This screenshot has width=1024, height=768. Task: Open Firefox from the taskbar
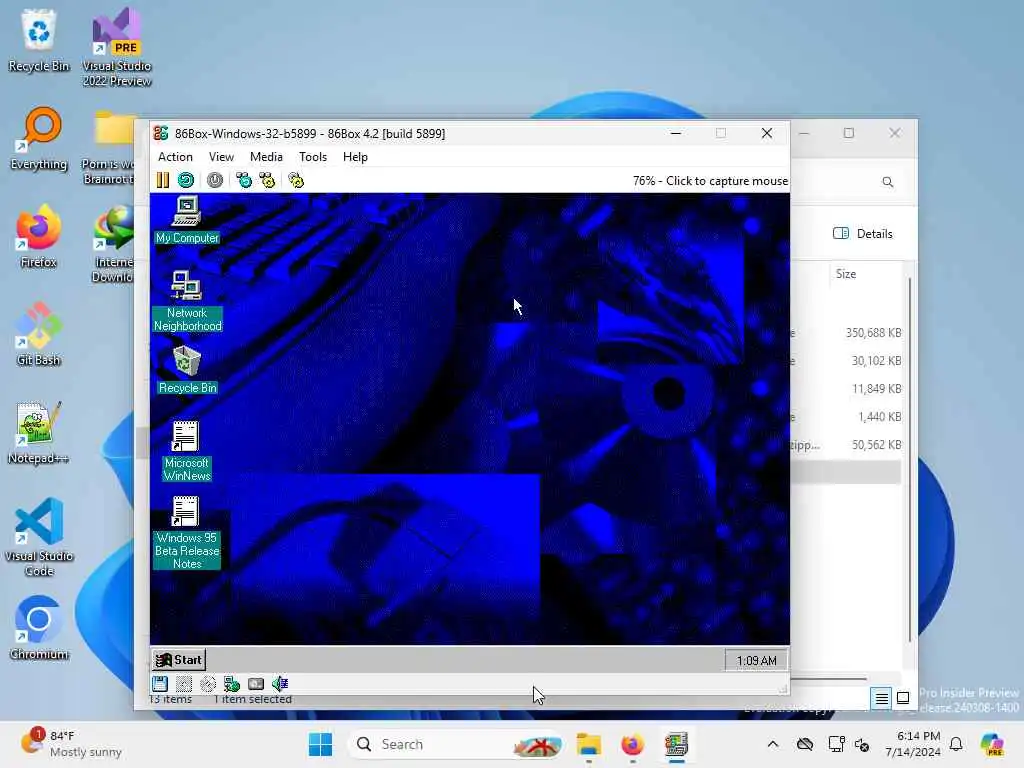coord(632,744)
